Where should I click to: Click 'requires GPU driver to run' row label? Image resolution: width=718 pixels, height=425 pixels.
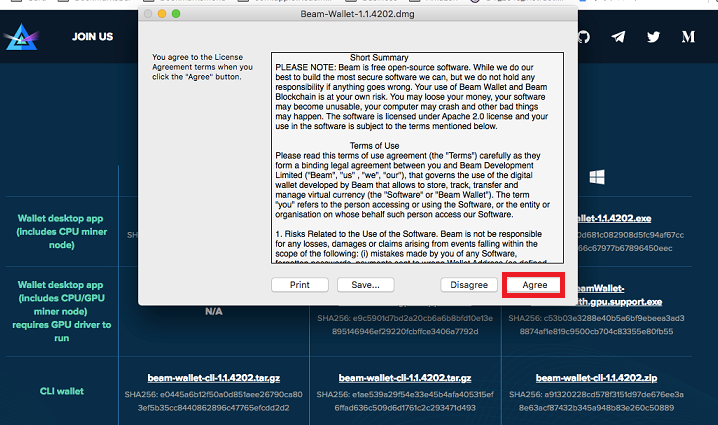coord(62,331)
